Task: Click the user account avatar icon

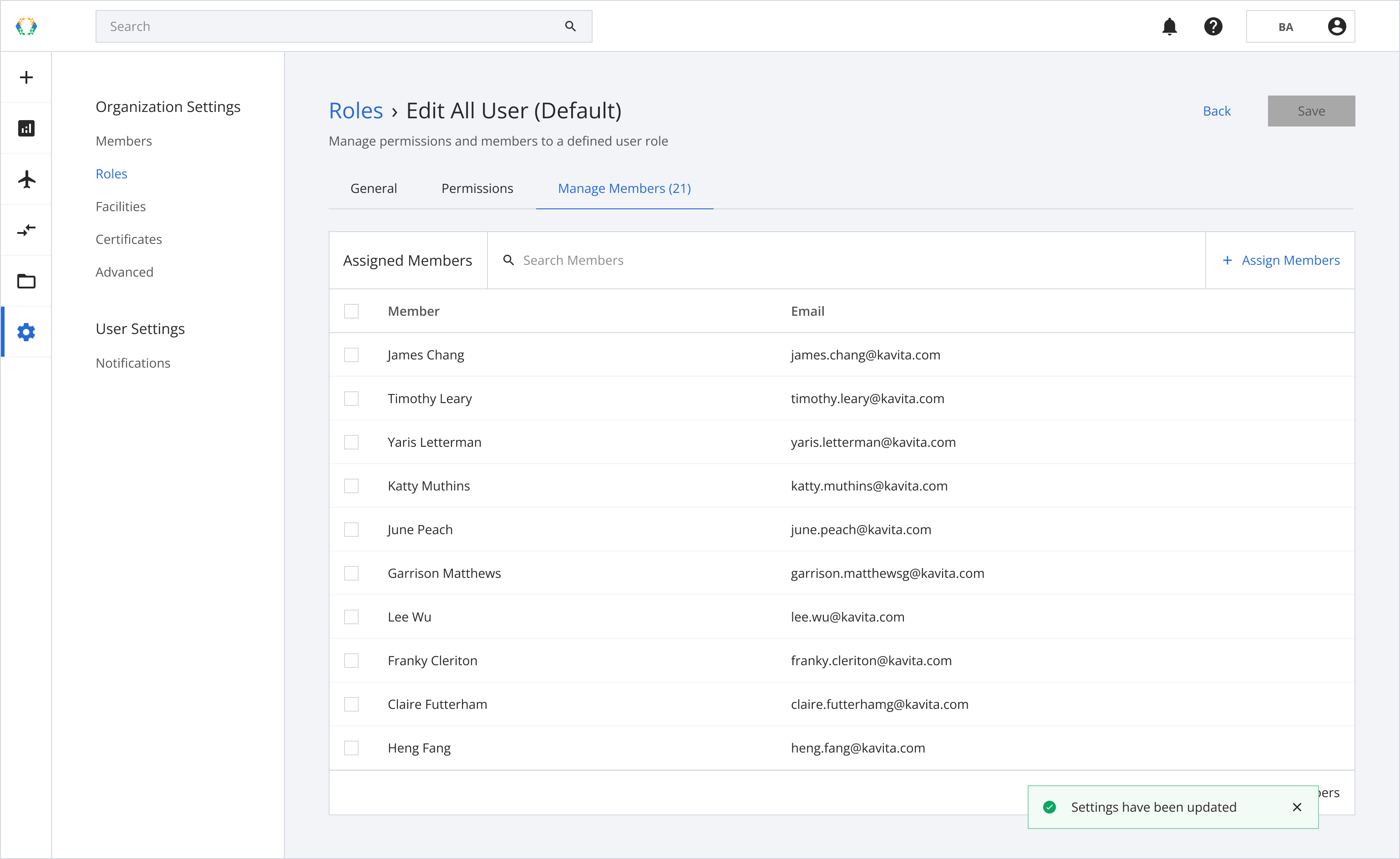Action: [x=1337, y=27]
